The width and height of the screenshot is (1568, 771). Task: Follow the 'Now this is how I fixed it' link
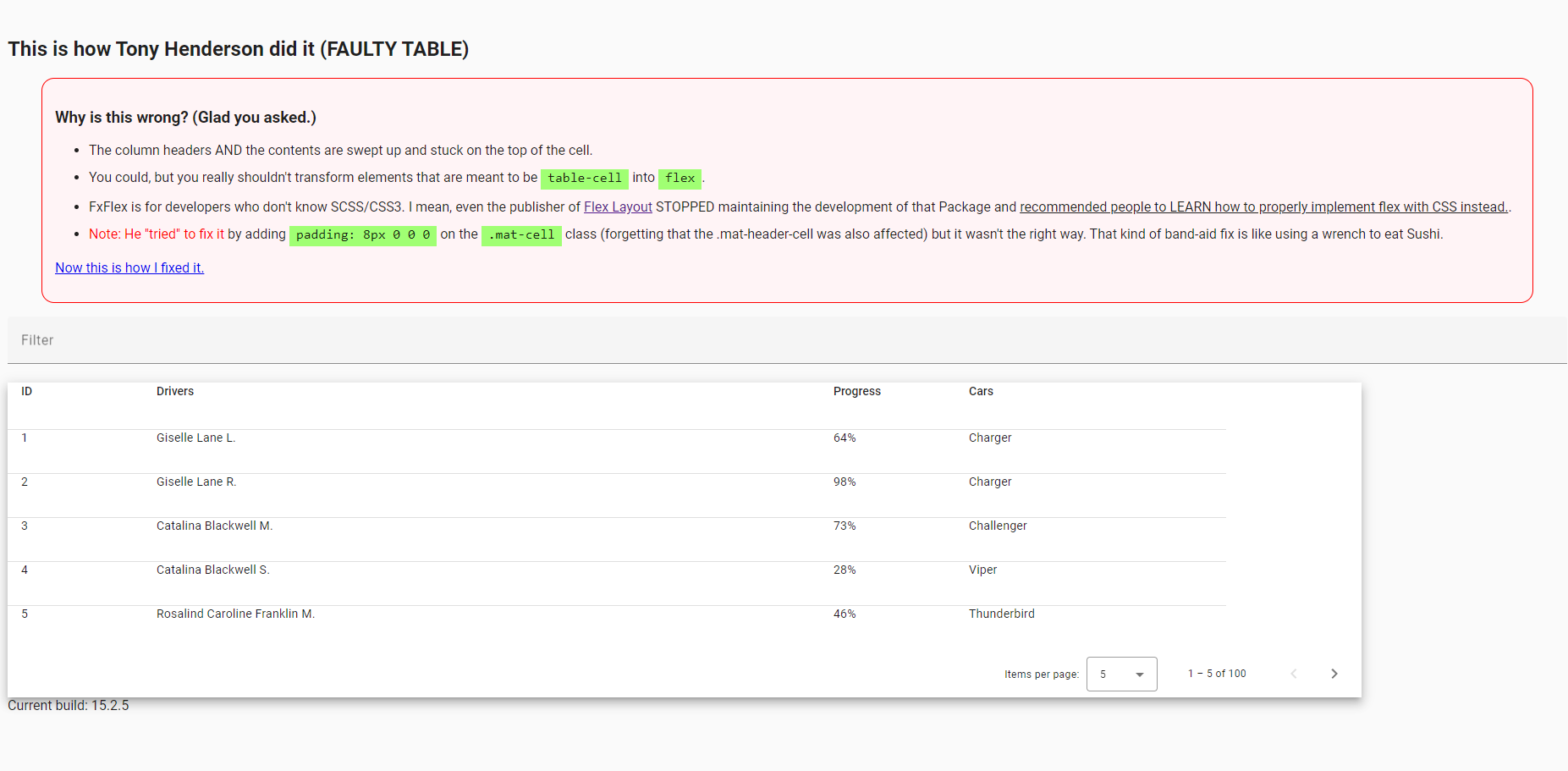click(129, 268)
